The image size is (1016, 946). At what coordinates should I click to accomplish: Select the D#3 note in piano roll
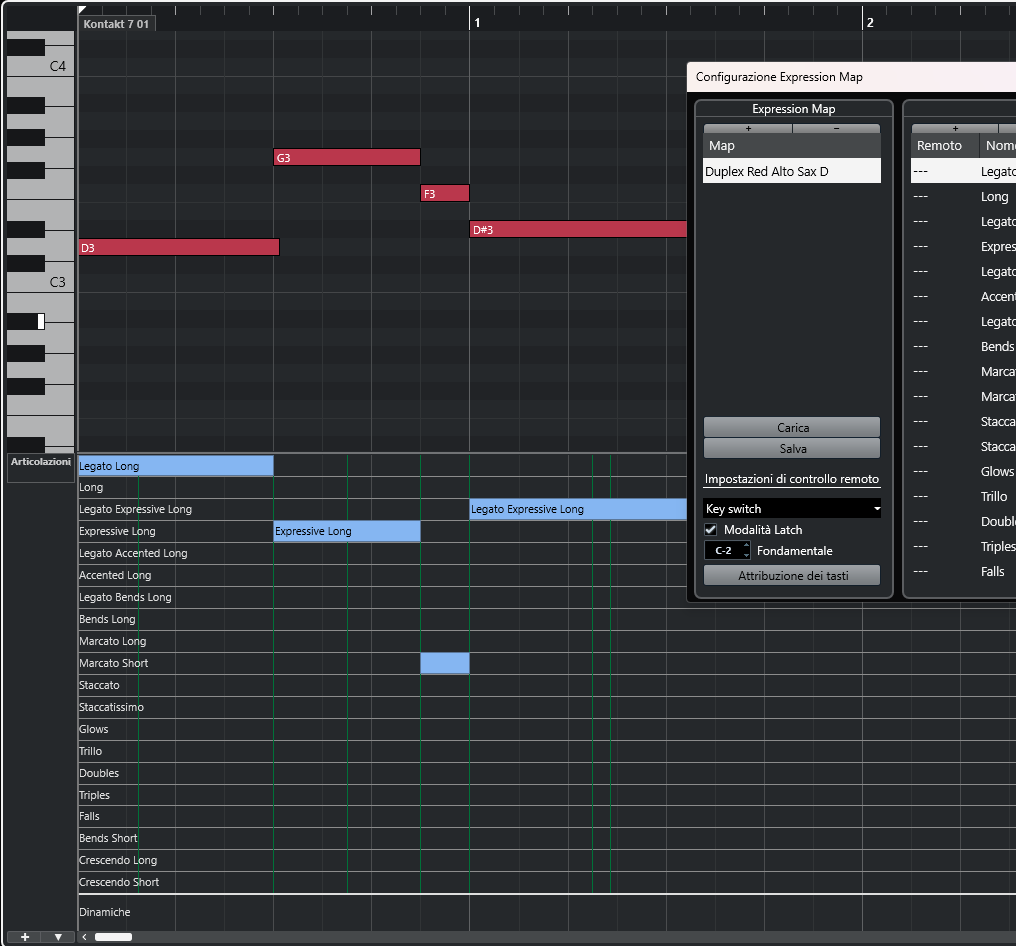578,229
